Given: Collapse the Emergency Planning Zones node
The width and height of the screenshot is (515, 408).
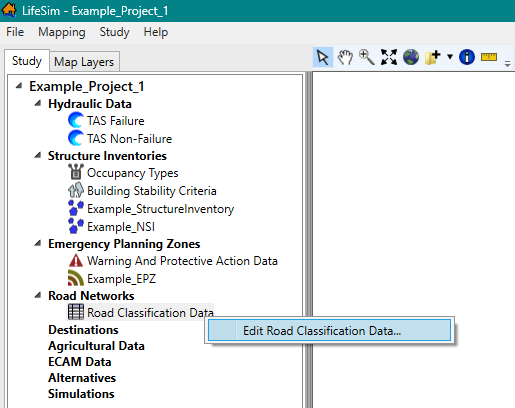Looking at the screenshot, I should (38, 243).
